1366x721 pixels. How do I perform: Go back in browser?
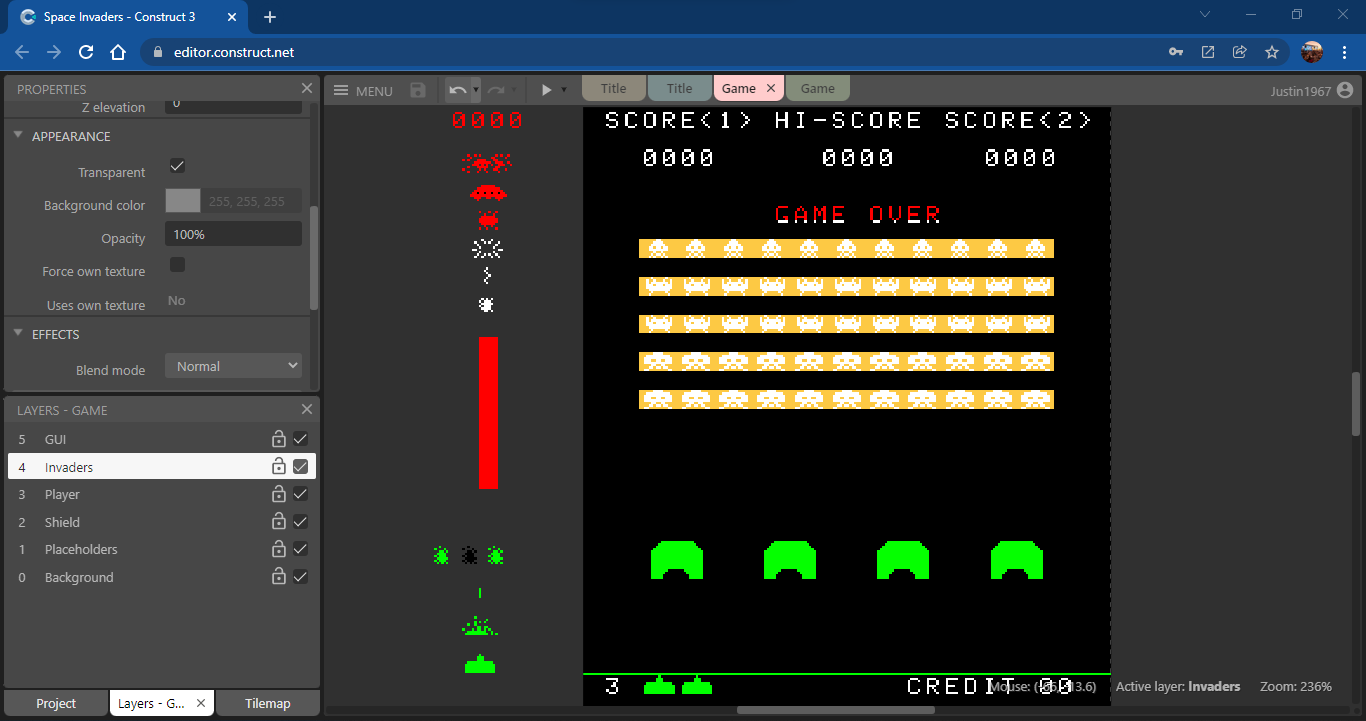(22, 52)
